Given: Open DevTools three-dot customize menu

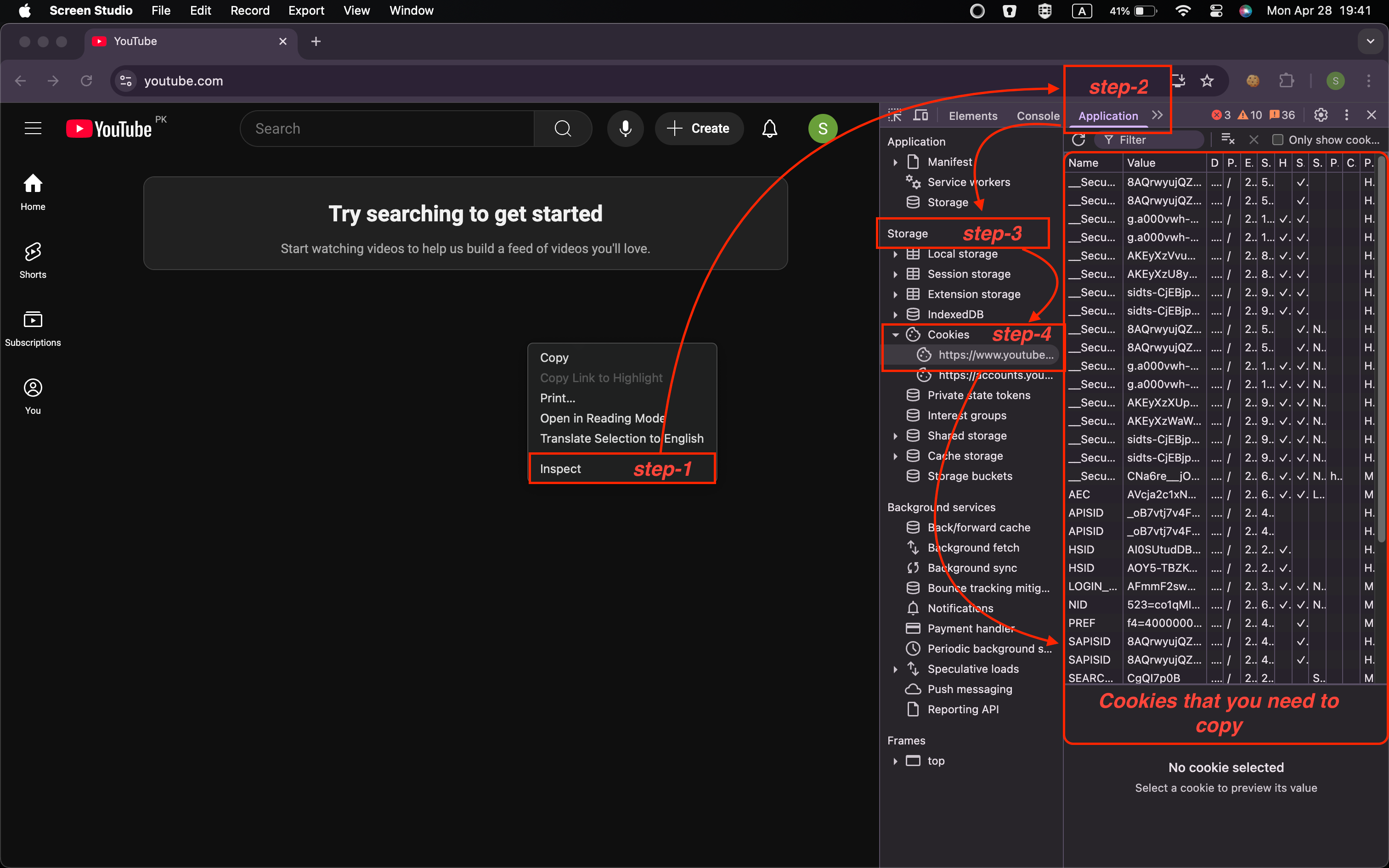Looking at the screenshot, I should 1347,115.
